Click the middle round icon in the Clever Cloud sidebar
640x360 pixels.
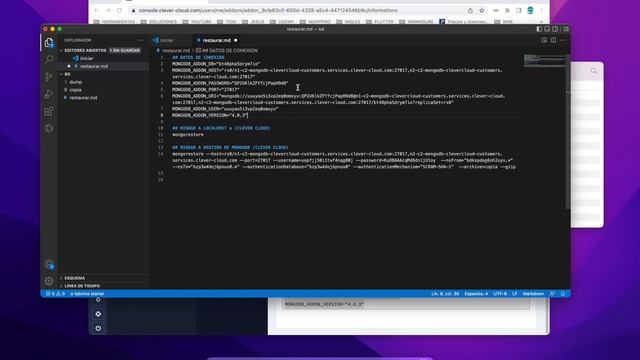click(98, 314)
